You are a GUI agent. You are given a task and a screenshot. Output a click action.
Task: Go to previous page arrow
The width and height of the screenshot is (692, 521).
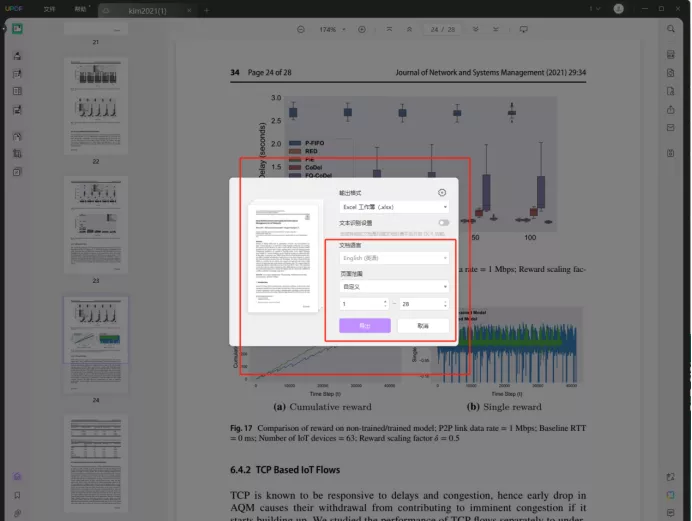coord(410,30)
